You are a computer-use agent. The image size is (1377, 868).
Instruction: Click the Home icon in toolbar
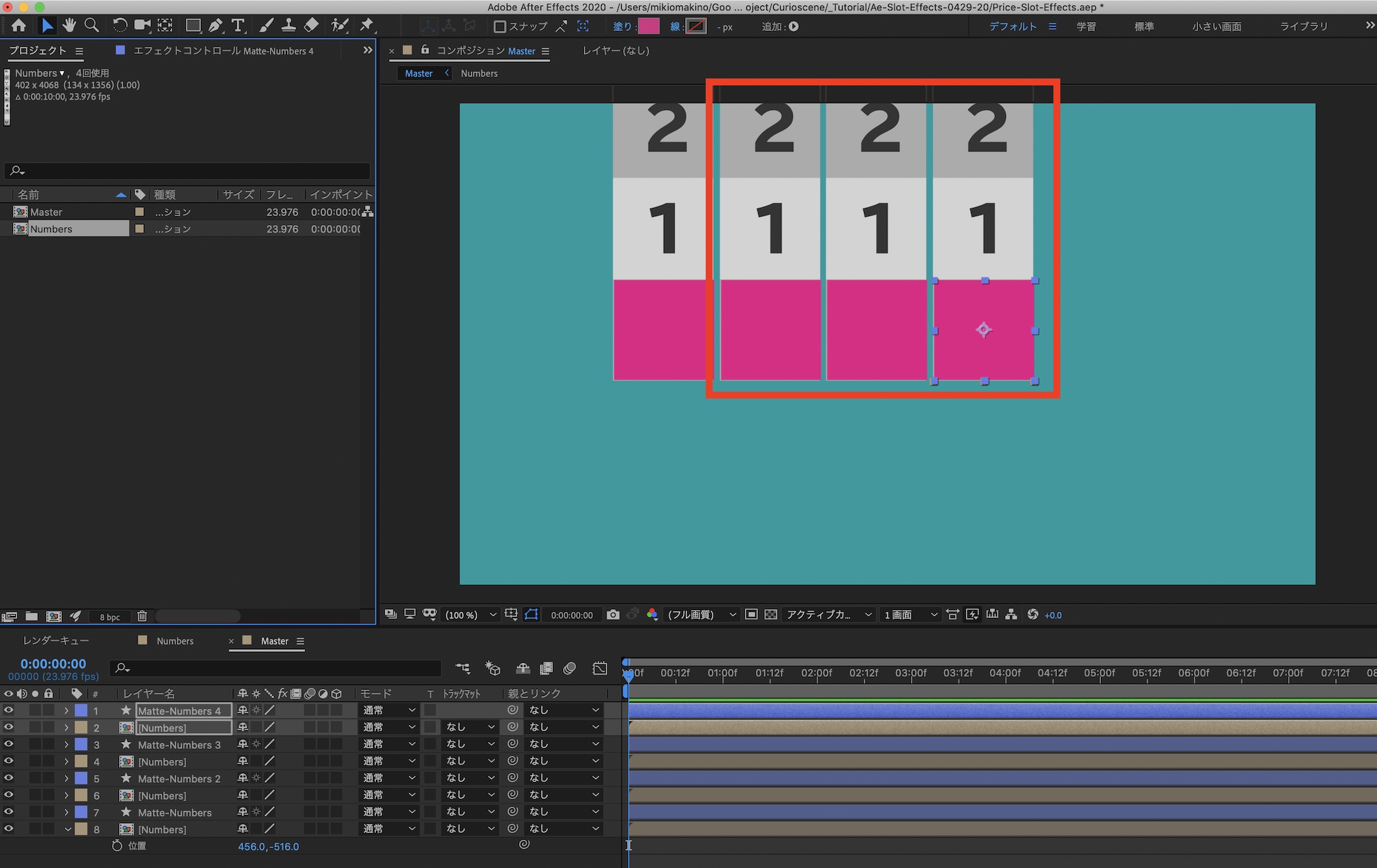(19, 26)
